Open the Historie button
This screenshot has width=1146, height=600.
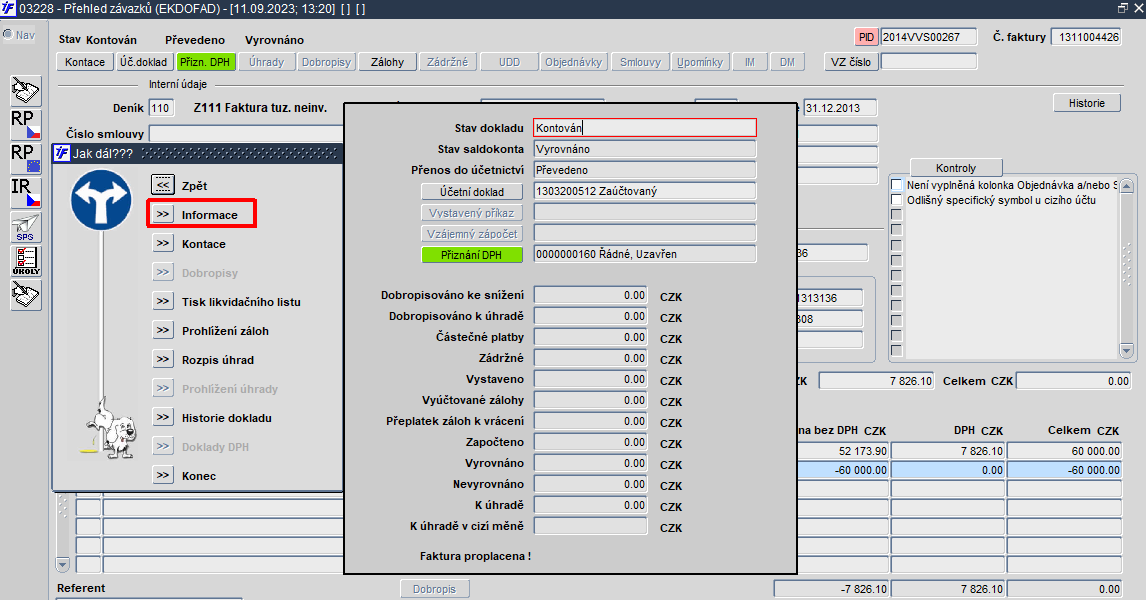1087,103
